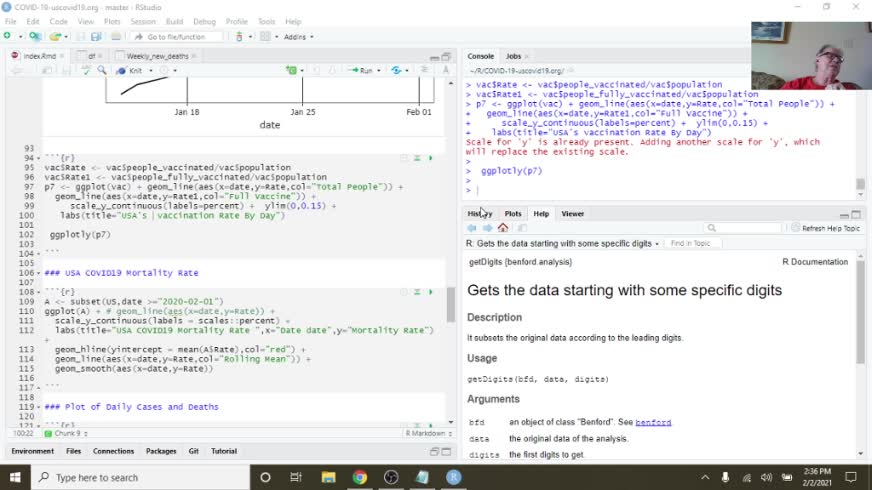
Task: Run all chunks above at line 108
Action: click(x=417, y=291)
